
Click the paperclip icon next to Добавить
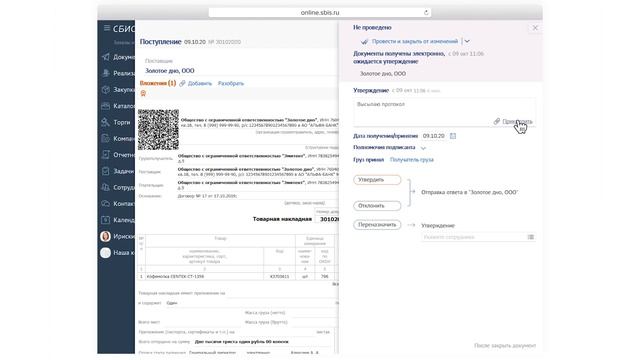click(x=182, y=83)
